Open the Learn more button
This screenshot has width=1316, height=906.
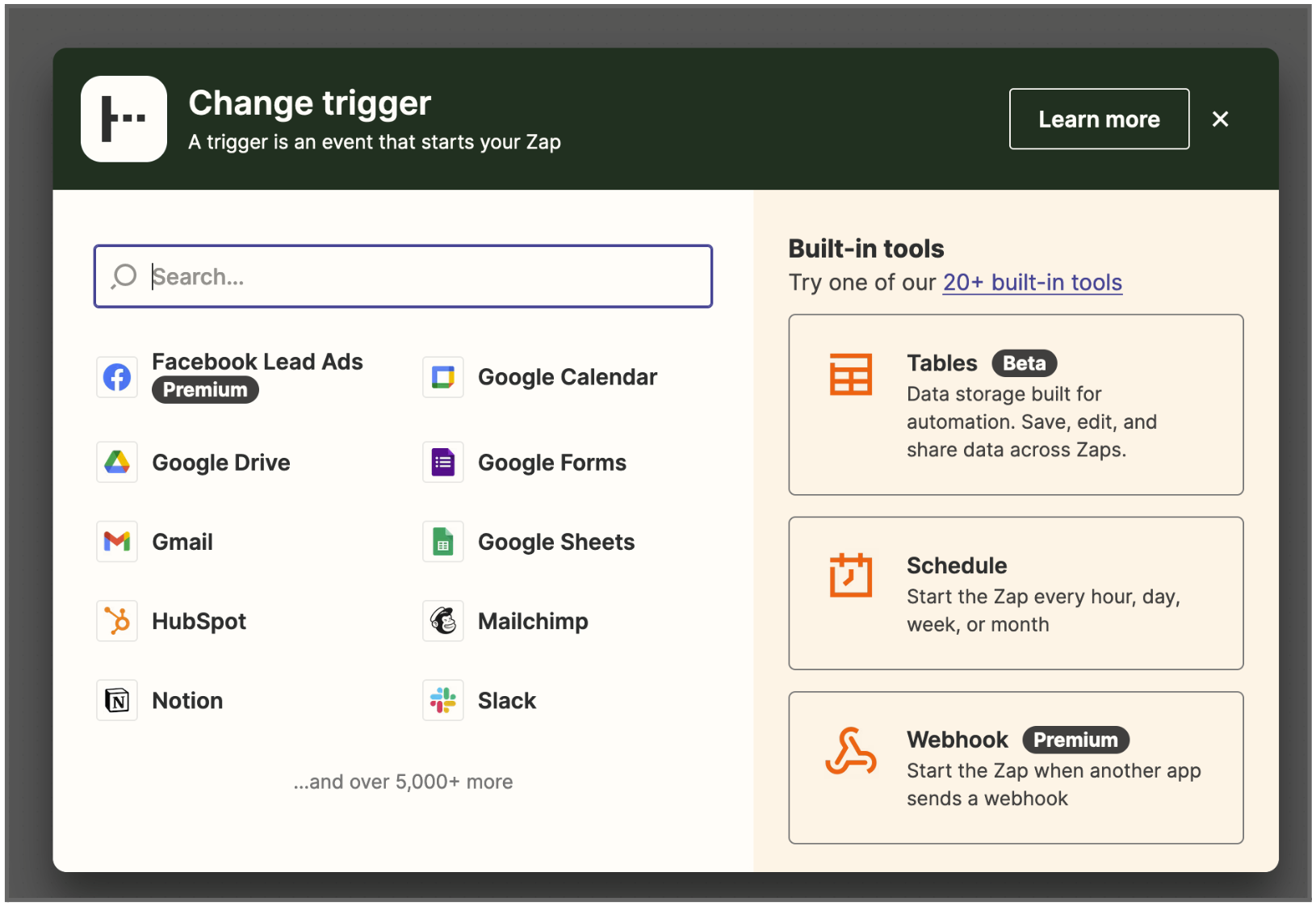(1099, 119)
